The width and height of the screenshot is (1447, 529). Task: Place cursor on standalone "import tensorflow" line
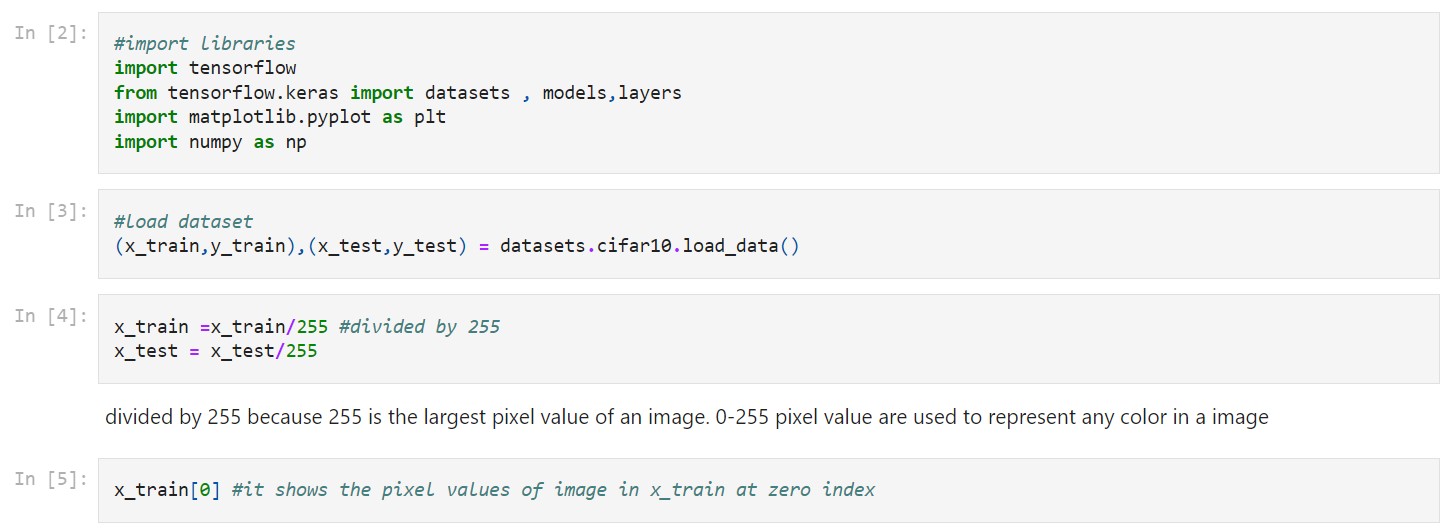point(205,68)
